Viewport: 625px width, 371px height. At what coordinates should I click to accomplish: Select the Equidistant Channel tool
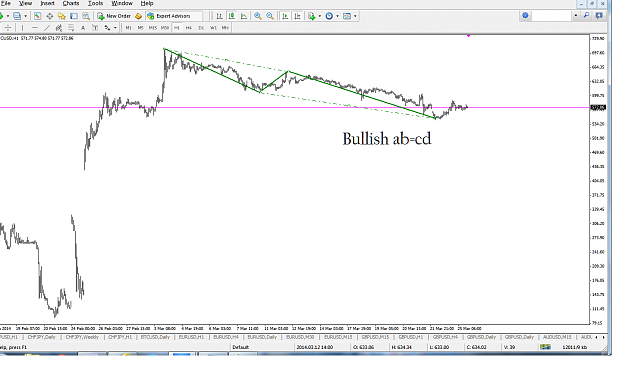pos(59,28)
